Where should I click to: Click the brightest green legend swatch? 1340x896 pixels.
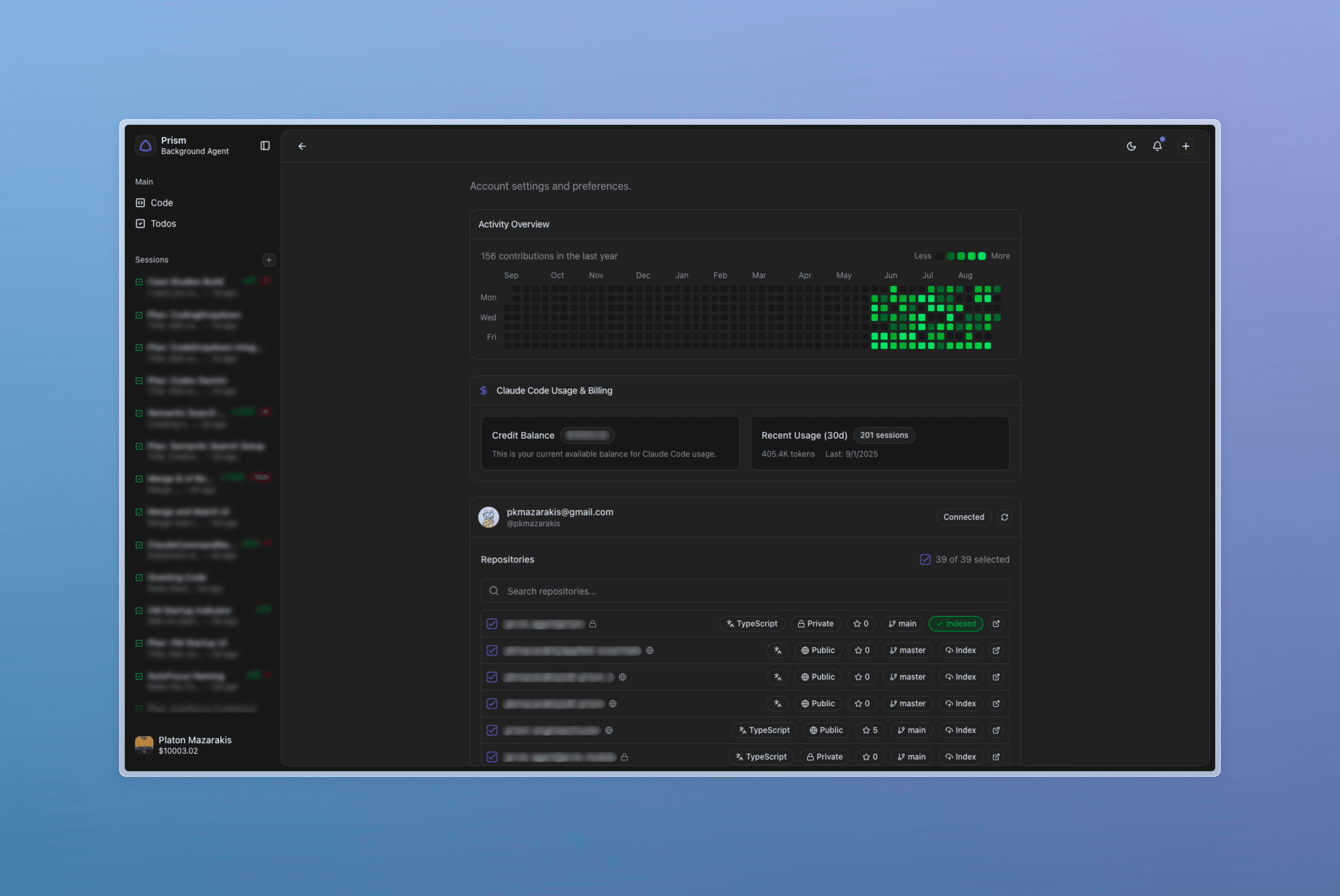point(982,256)
